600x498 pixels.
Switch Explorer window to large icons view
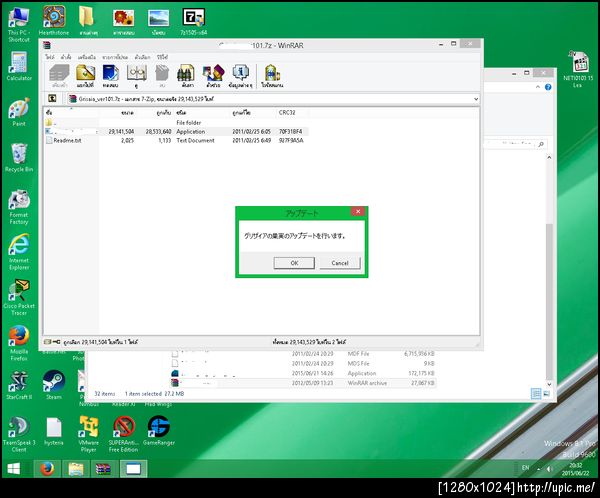click(547, 394)
